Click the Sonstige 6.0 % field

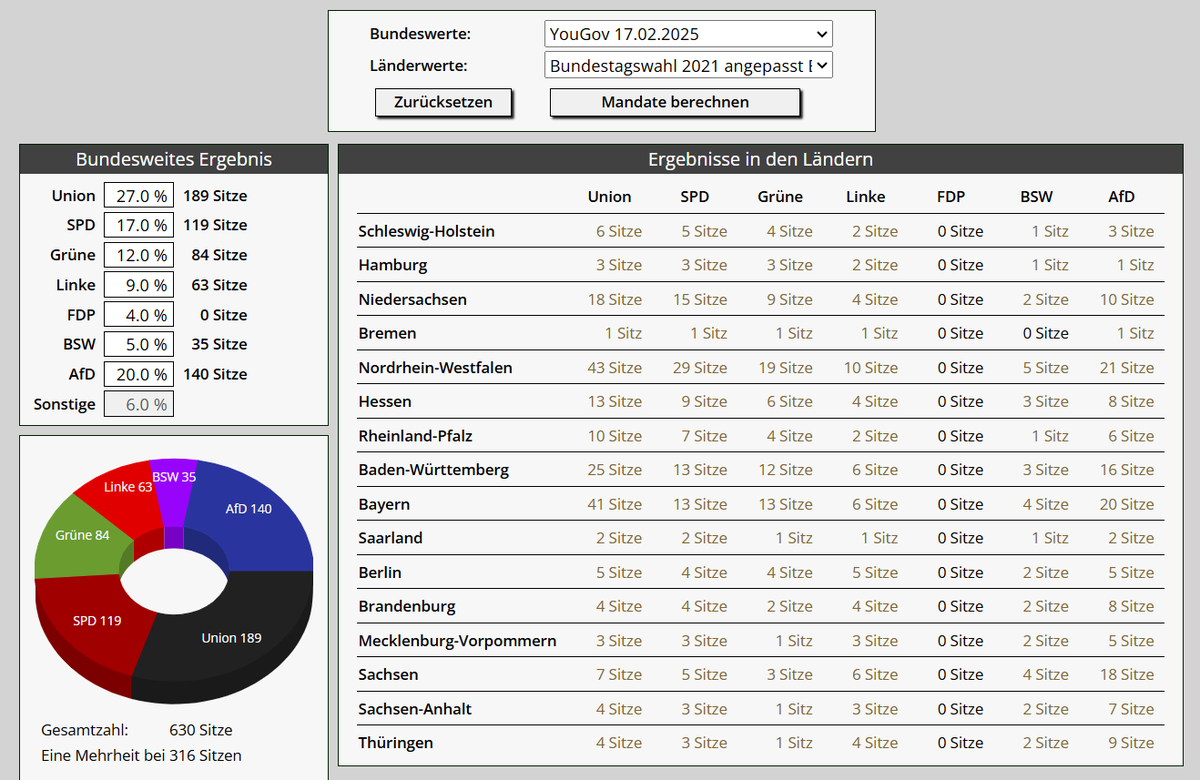[139, 404]
